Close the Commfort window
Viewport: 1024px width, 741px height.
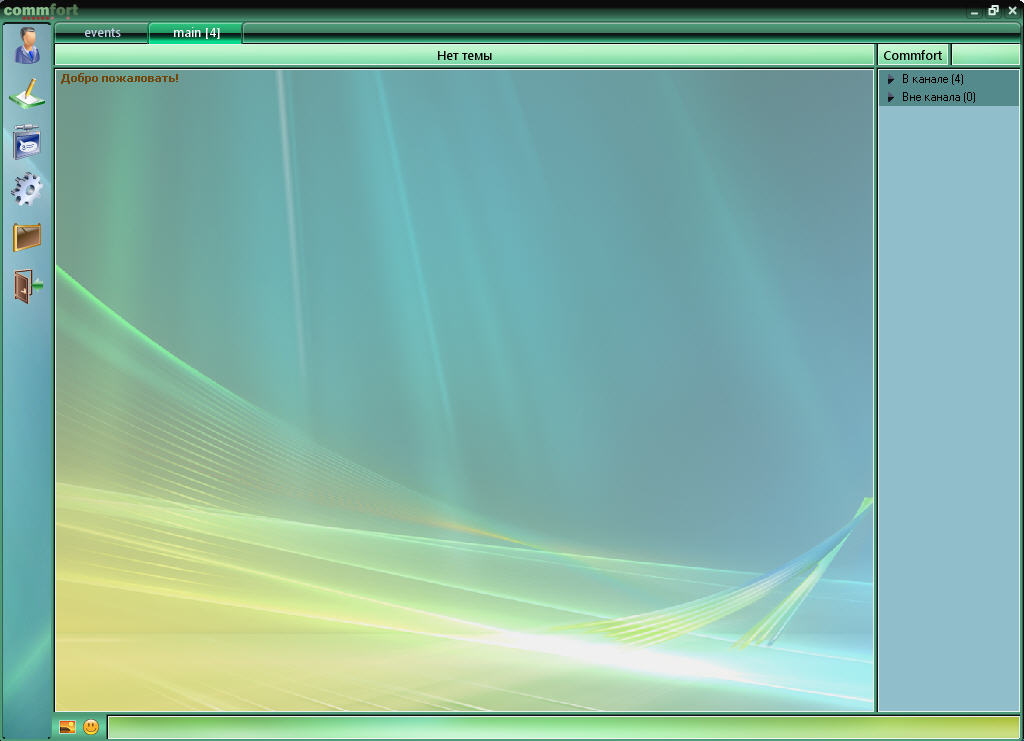1012,10
